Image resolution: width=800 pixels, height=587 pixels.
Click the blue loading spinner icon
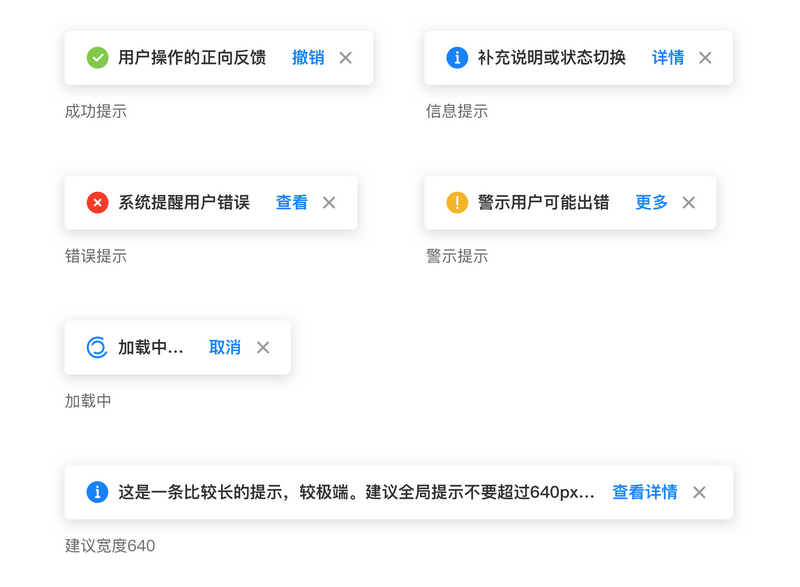[x=97, y=348]
